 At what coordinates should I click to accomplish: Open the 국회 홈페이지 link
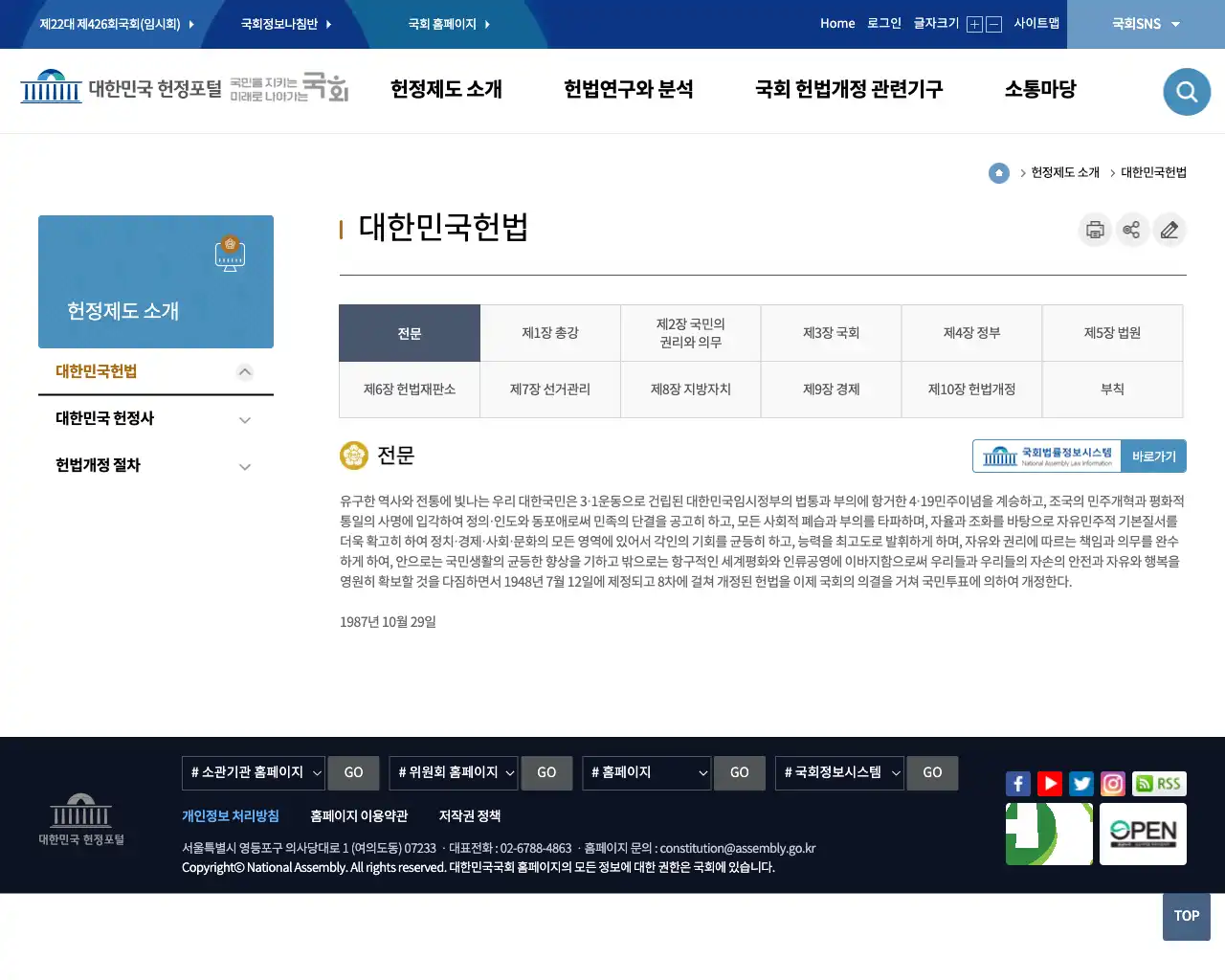point(449,24)
